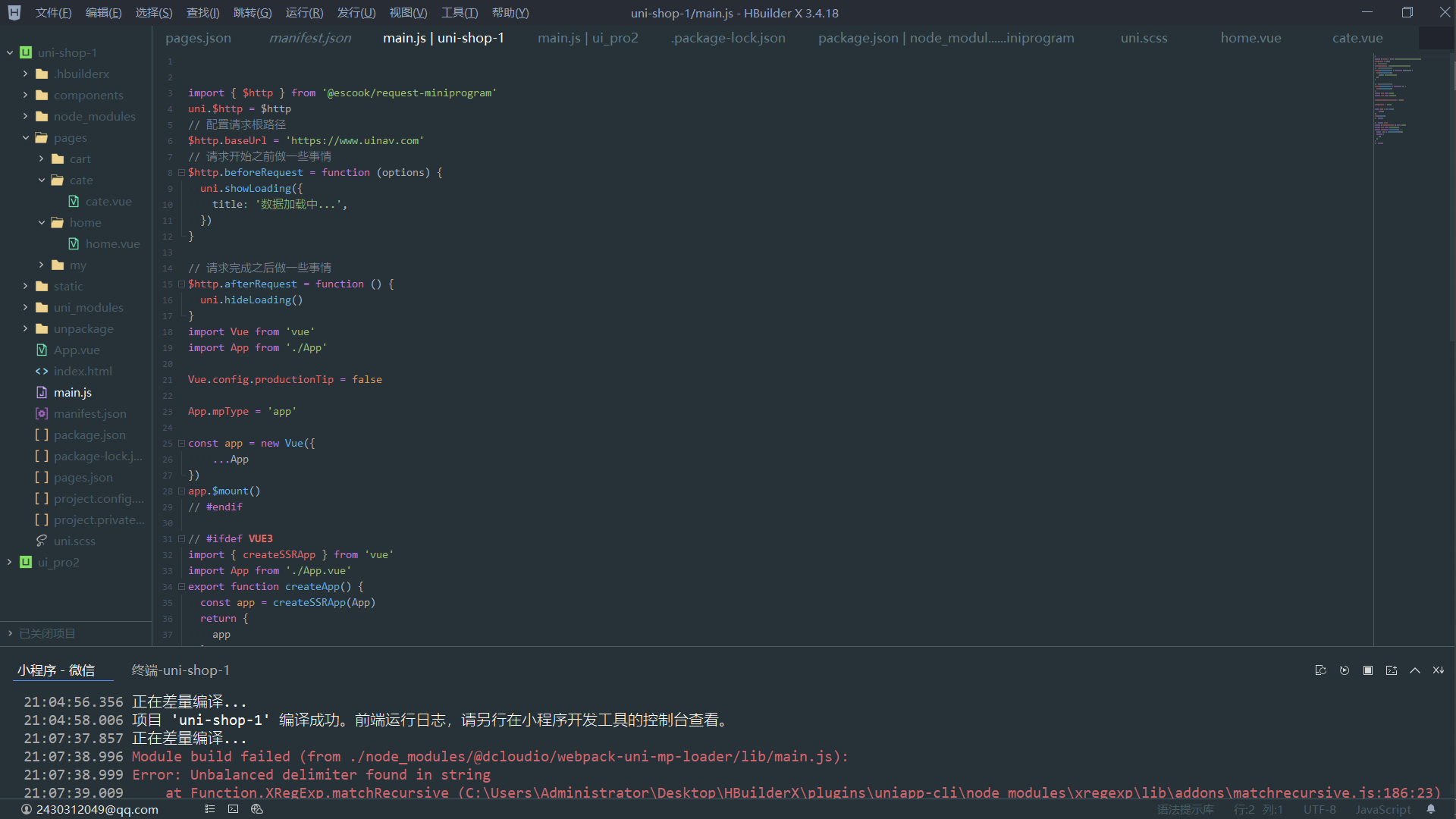Click the uni.scss file icon in tree
1456x819 pixels.
(x=42, y=541)
